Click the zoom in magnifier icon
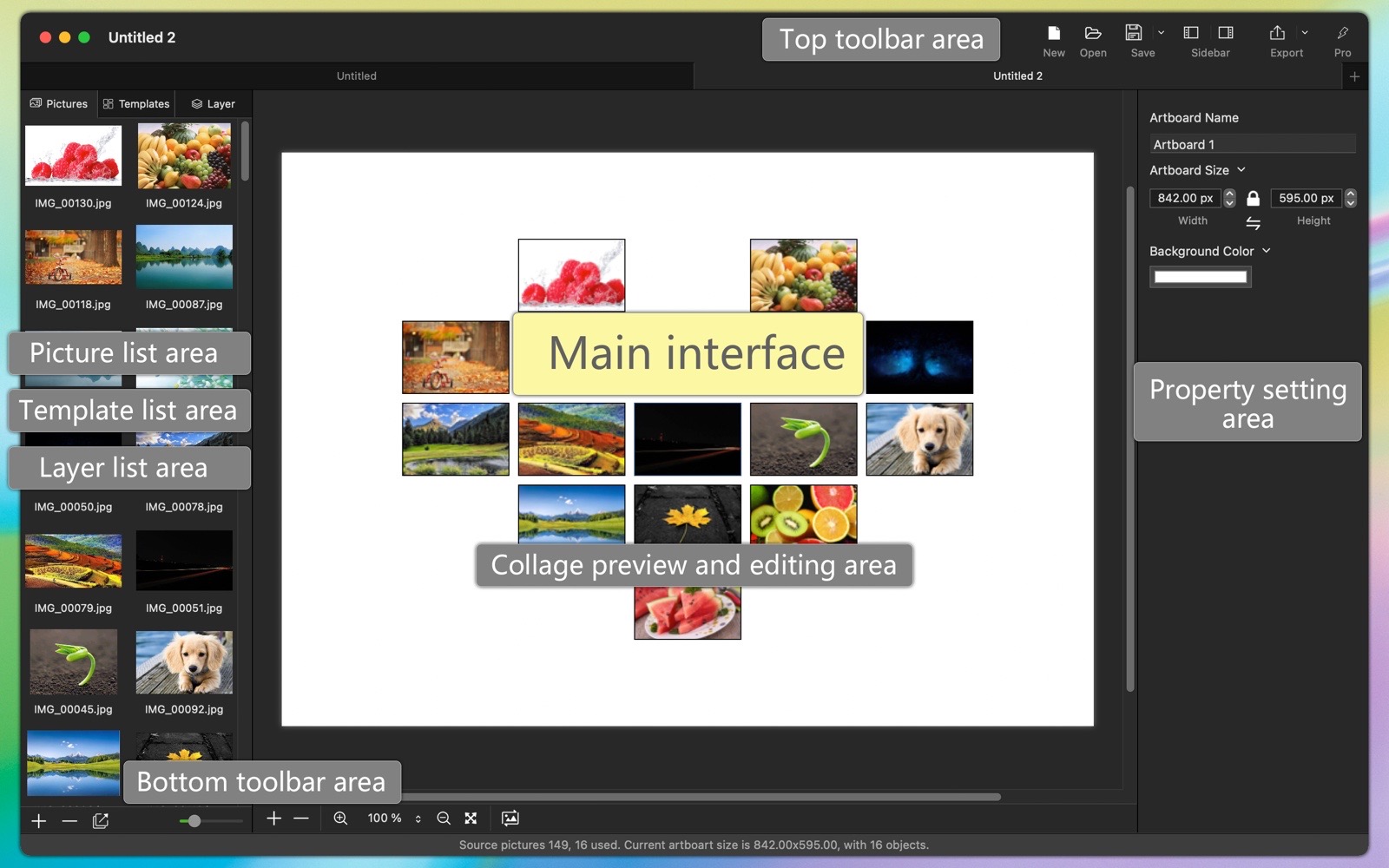 340,819
